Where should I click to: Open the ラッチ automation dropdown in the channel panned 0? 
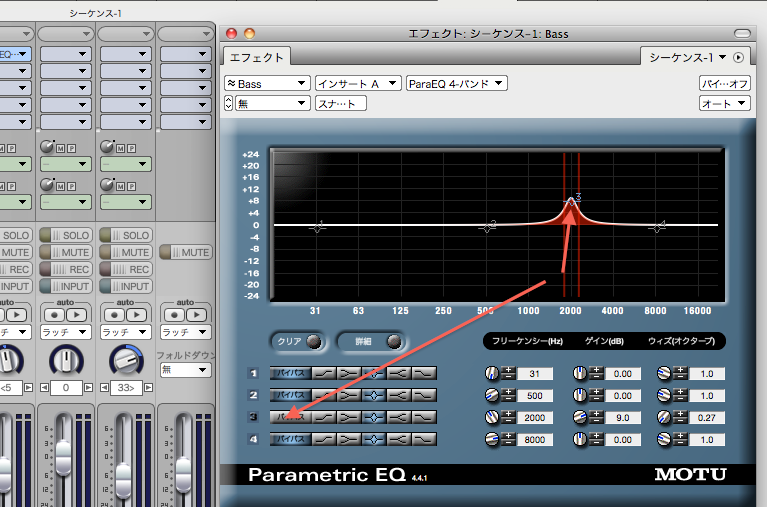(x=65, y=332)
